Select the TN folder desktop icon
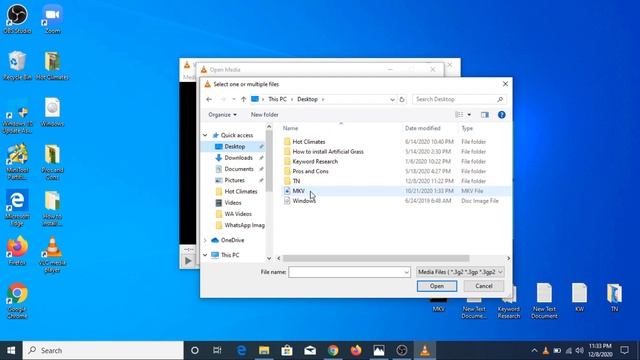 [x=614, y=297]
